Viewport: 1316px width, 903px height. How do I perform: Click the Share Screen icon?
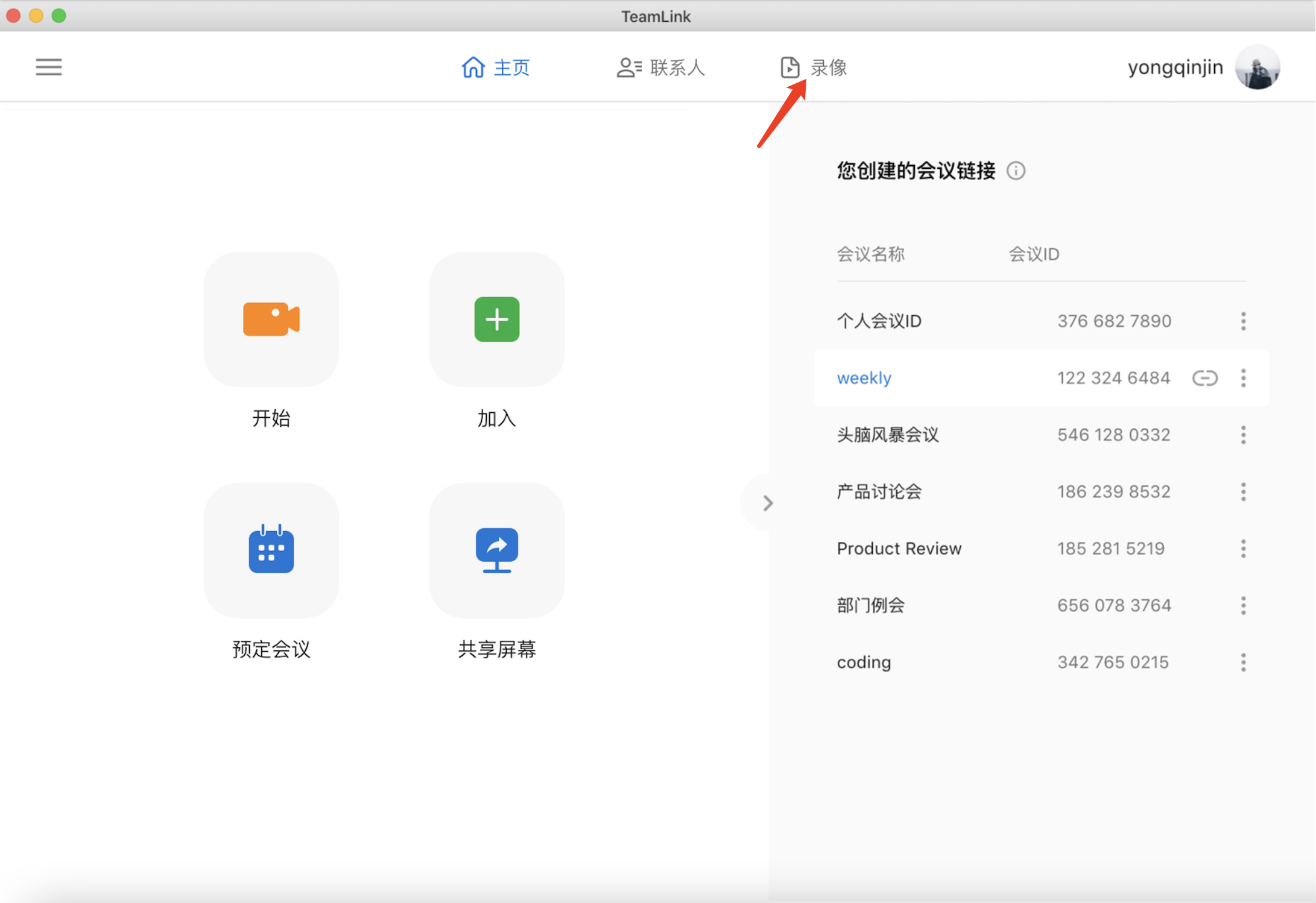coord(496,550)
